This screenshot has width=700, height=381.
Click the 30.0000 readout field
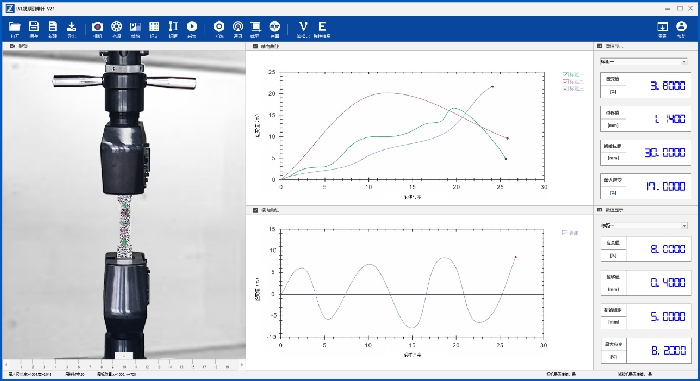tap(645, 153)
